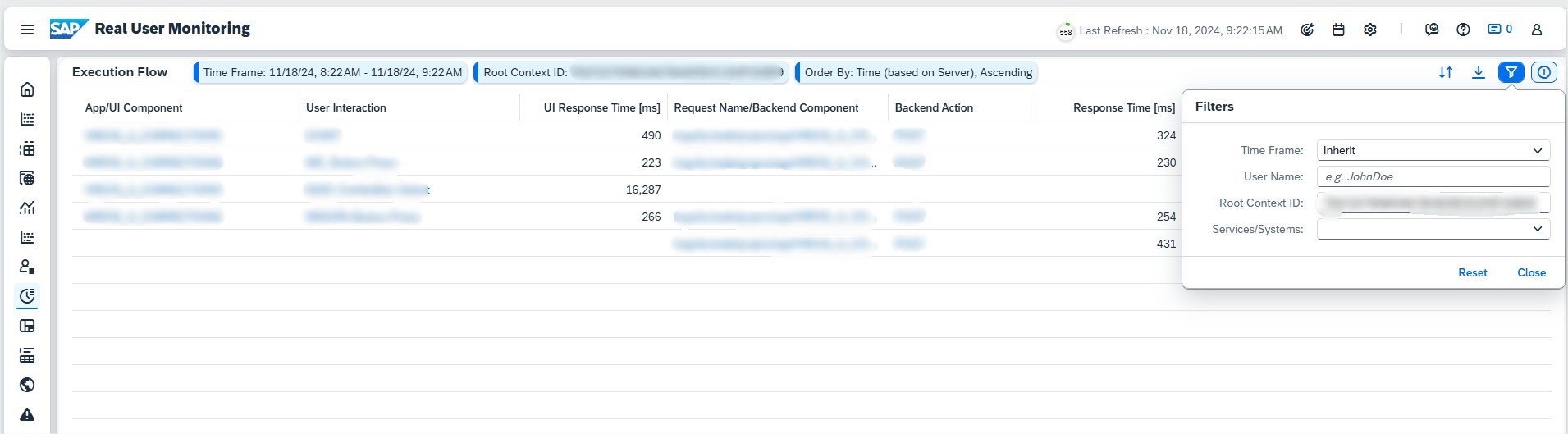Click the globe icon in sidebar
Viewport: 1568px width, 434px height.
pyautogui.click(x=27, y=385)
